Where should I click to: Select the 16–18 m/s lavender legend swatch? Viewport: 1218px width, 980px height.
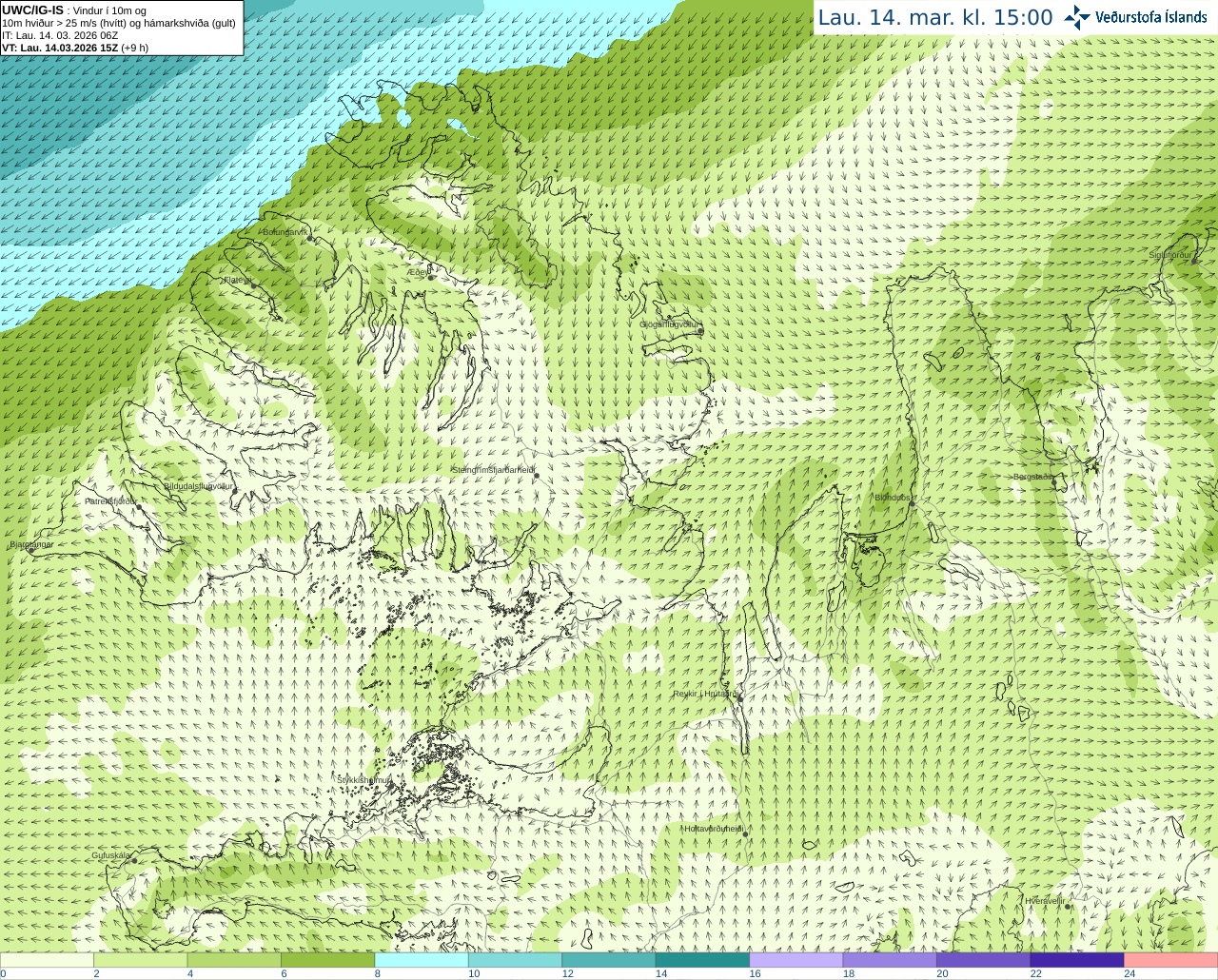796,960
